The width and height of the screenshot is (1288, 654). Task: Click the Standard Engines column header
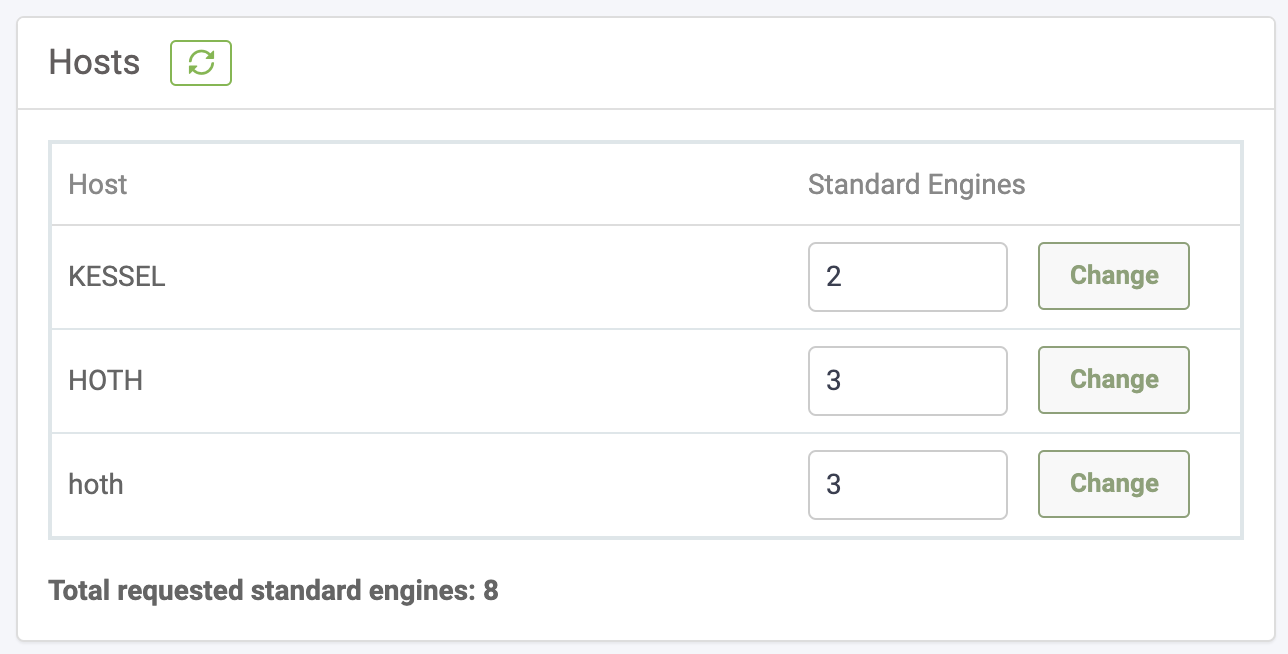point(915,184)
